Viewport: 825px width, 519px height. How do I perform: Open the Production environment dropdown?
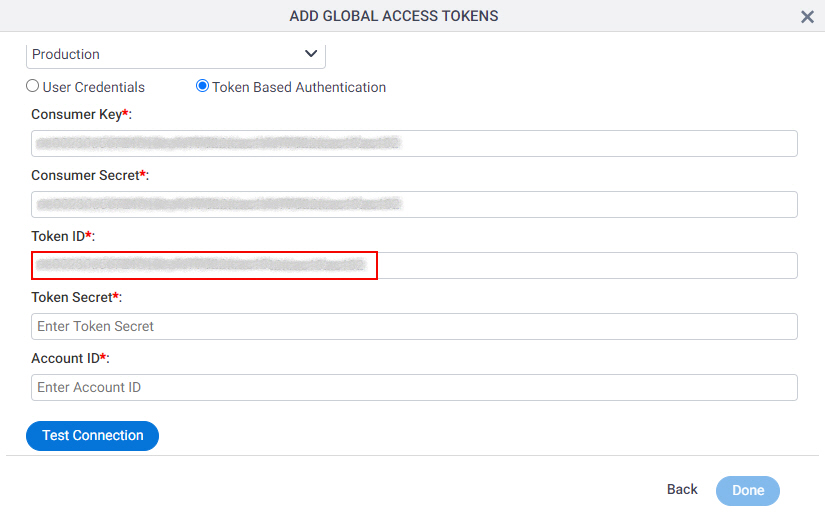tap(176, 55)
